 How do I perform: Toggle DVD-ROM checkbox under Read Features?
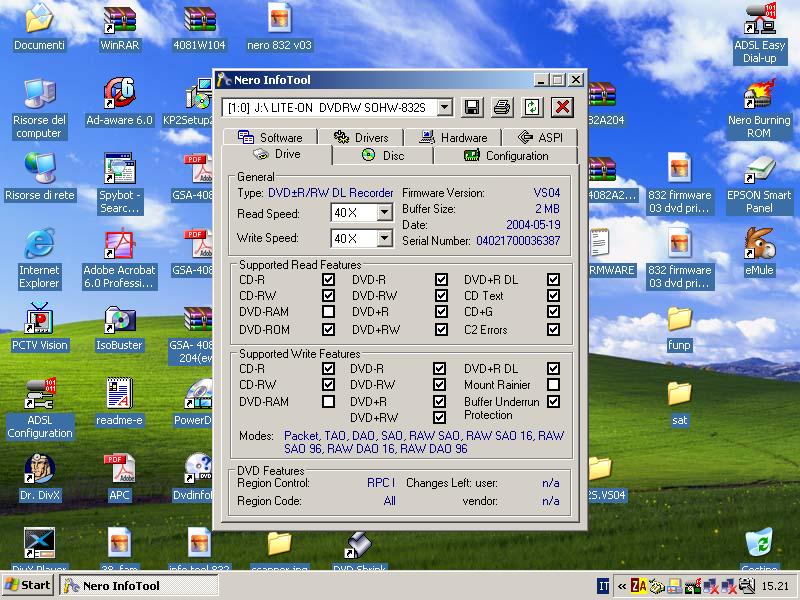[x=329, y=330]
